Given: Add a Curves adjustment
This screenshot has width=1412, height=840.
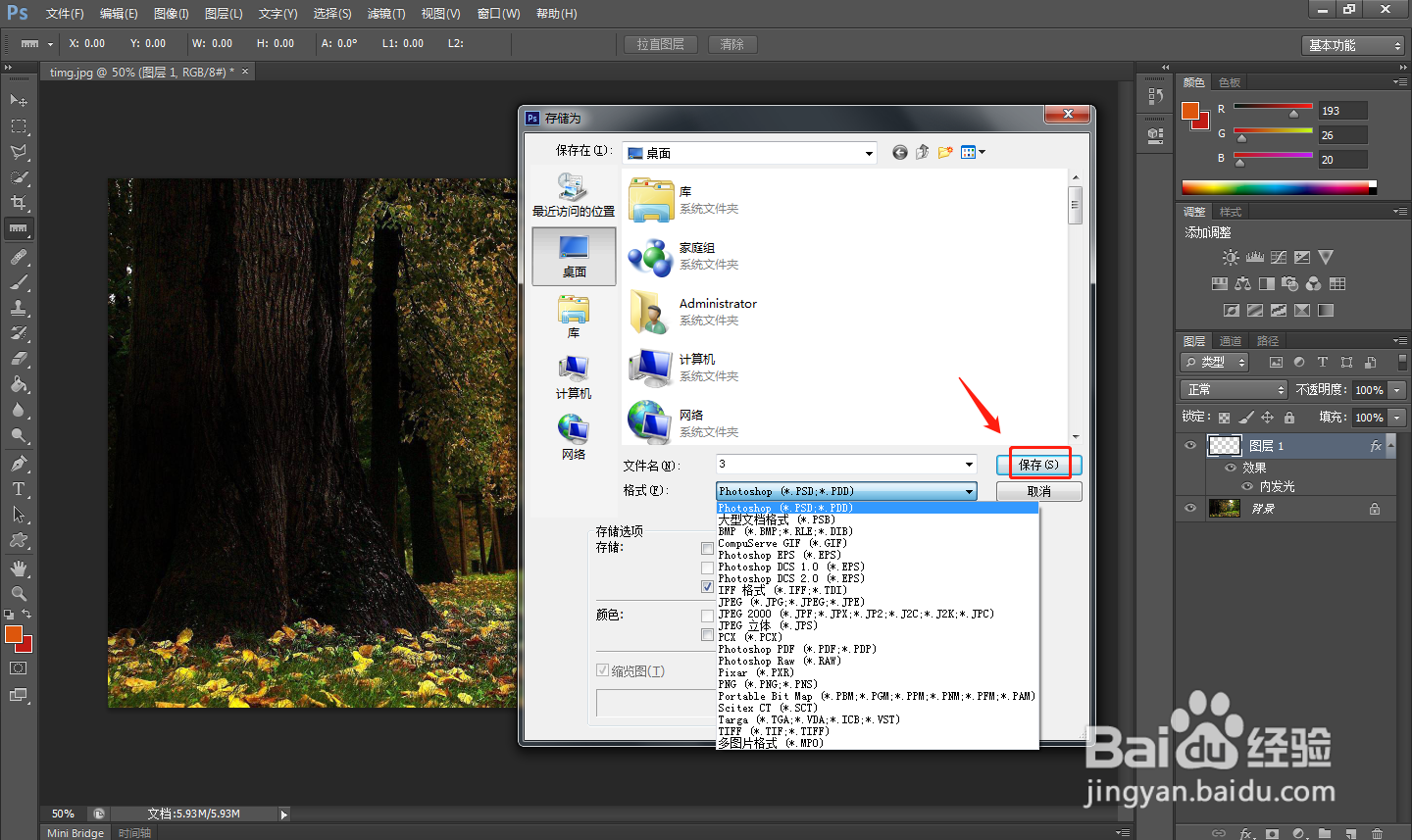Looking at the screenshot, I should point(1279,258).
